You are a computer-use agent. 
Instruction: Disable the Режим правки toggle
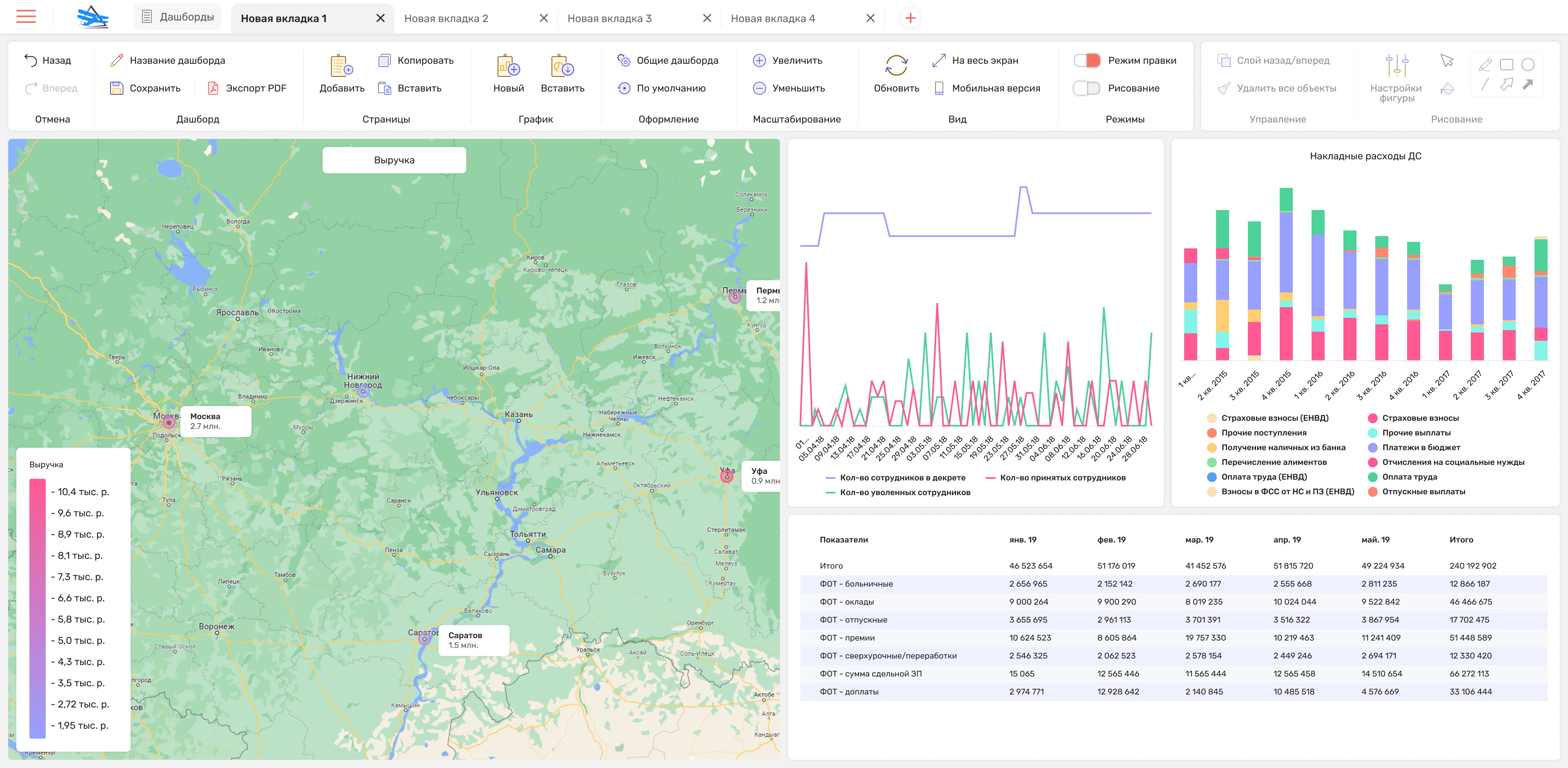pos(1087,60)
